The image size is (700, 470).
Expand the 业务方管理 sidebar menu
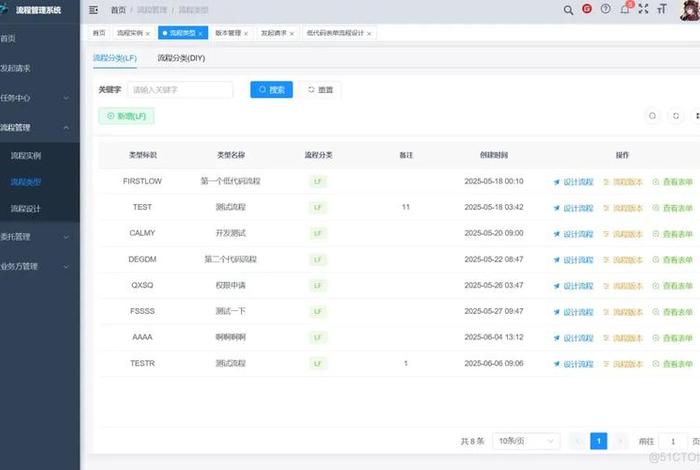click(x=38, y=266)
